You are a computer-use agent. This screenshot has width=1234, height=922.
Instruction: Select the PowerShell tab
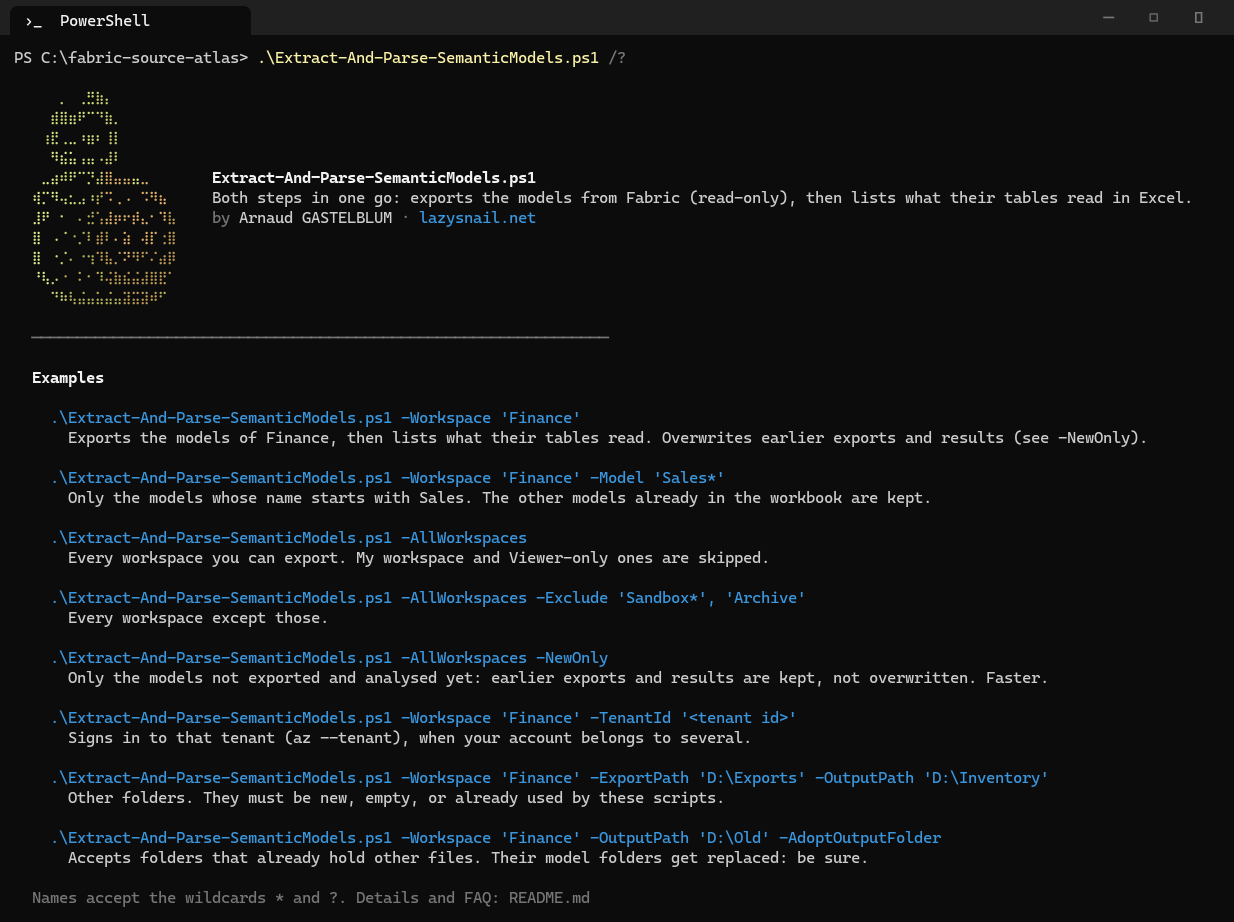[x=130, y=20]
